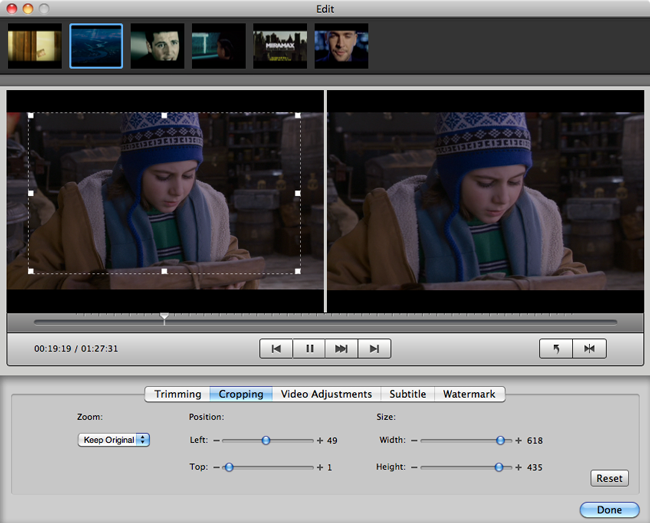
Task: Click the Width size slider knob
Action: [x=500, y=441]
